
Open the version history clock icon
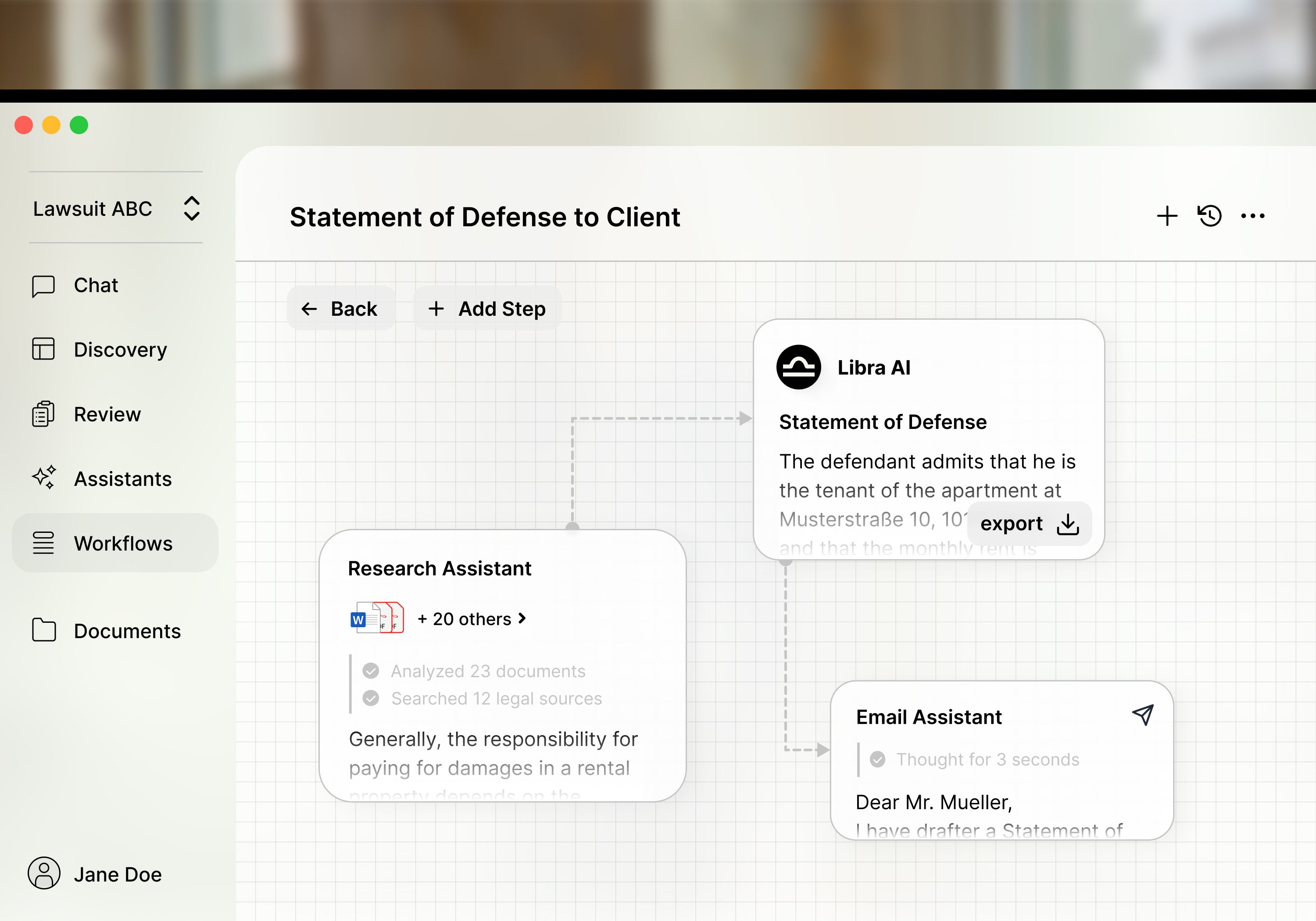pyautogui.click(x=1209, y=216)
